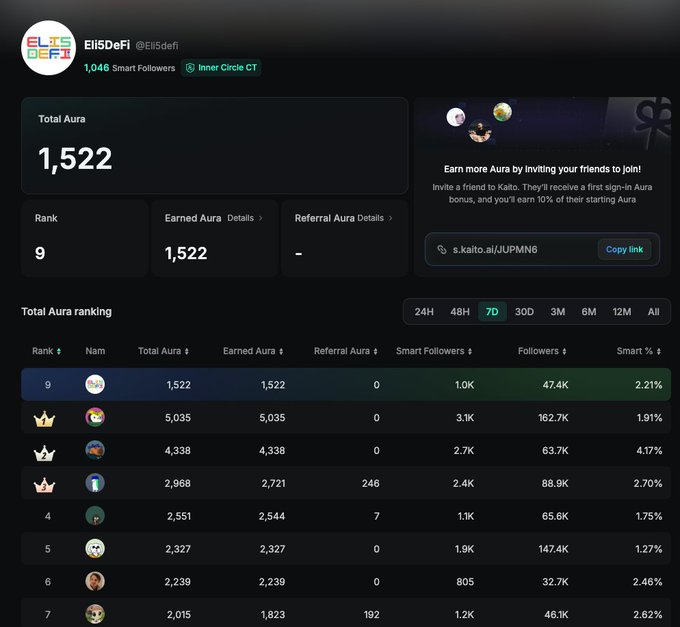Click the Total Aura ranking heading

[66, 312]
